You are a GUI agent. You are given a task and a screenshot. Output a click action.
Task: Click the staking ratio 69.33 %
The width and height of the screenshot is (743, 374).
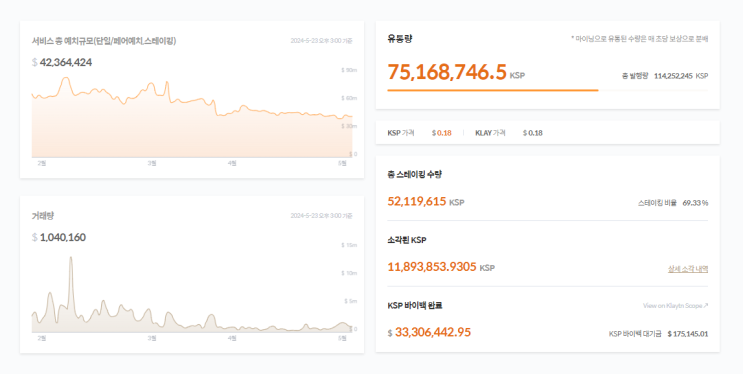coord(695,203)
